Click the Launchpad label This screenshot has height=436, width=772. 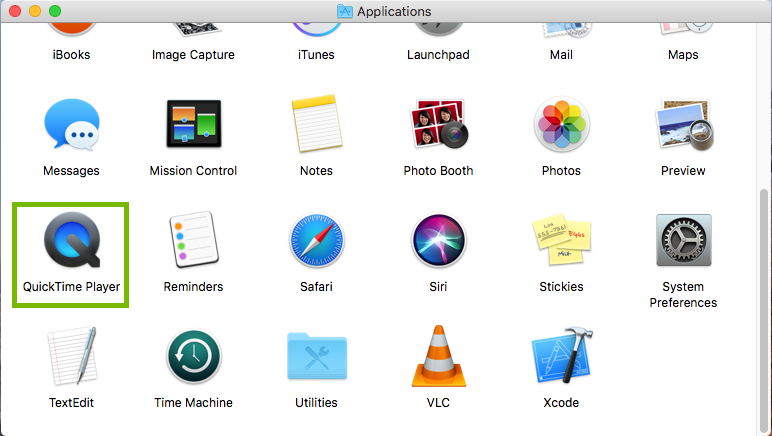pyautogui.click(x=438, y=55)
